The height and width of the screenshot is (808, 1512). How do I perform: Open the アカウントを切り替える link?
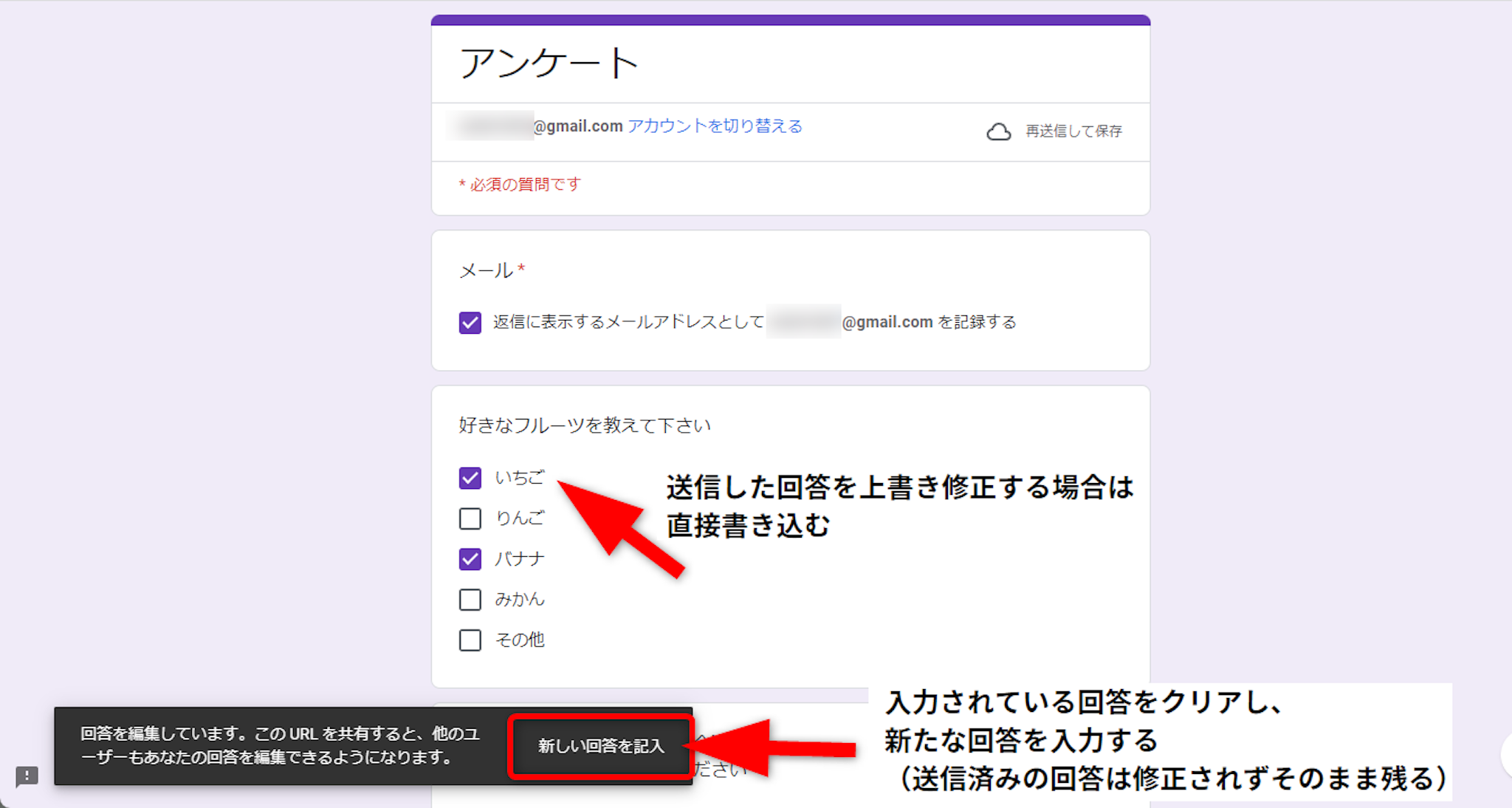pyautogui.click(x=715, y=126)
